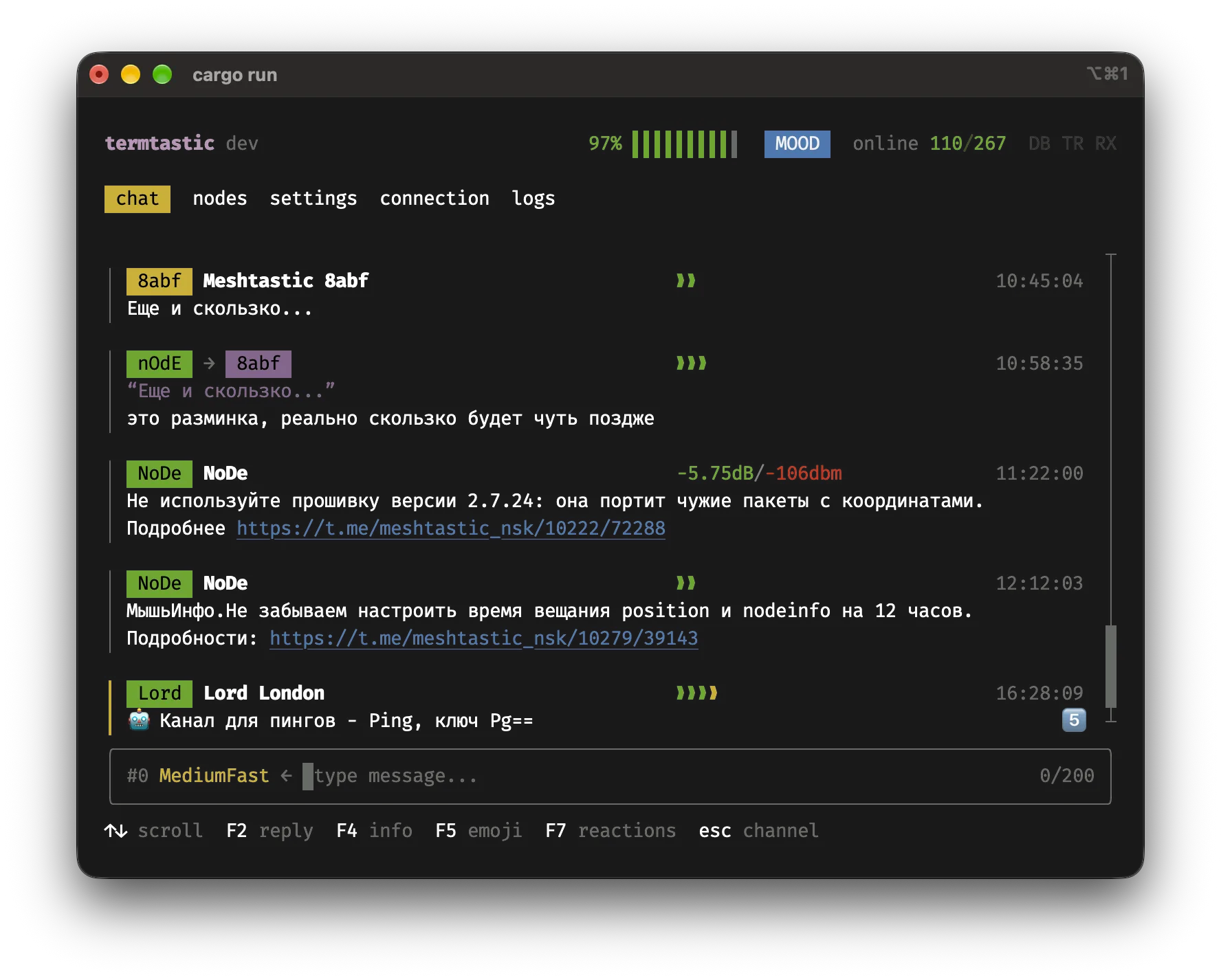Click the green zoom window button
The height and width of the screenshot is (980, 1221).
point(162,74)
